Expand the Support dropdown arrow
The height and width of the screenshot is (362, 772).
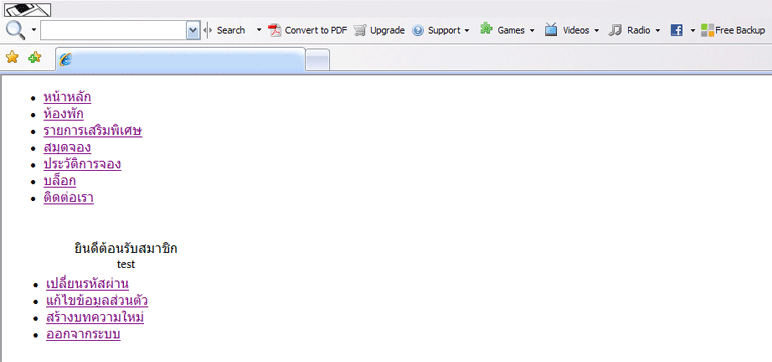(x=466, y=31)
